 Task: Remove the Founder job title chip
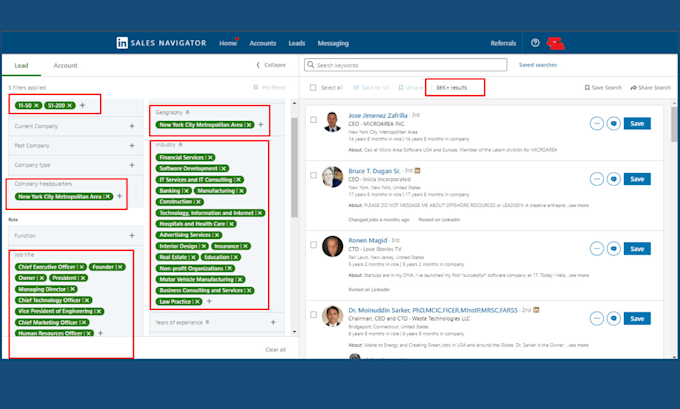click(x=120, y=267)
